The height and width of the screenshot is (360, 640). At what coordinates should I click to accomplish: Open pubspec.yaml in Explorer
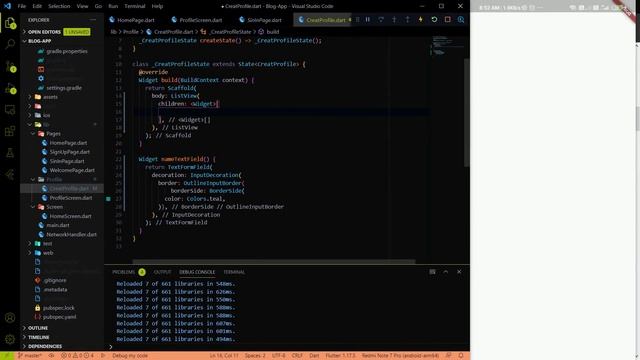pos(60,317)
